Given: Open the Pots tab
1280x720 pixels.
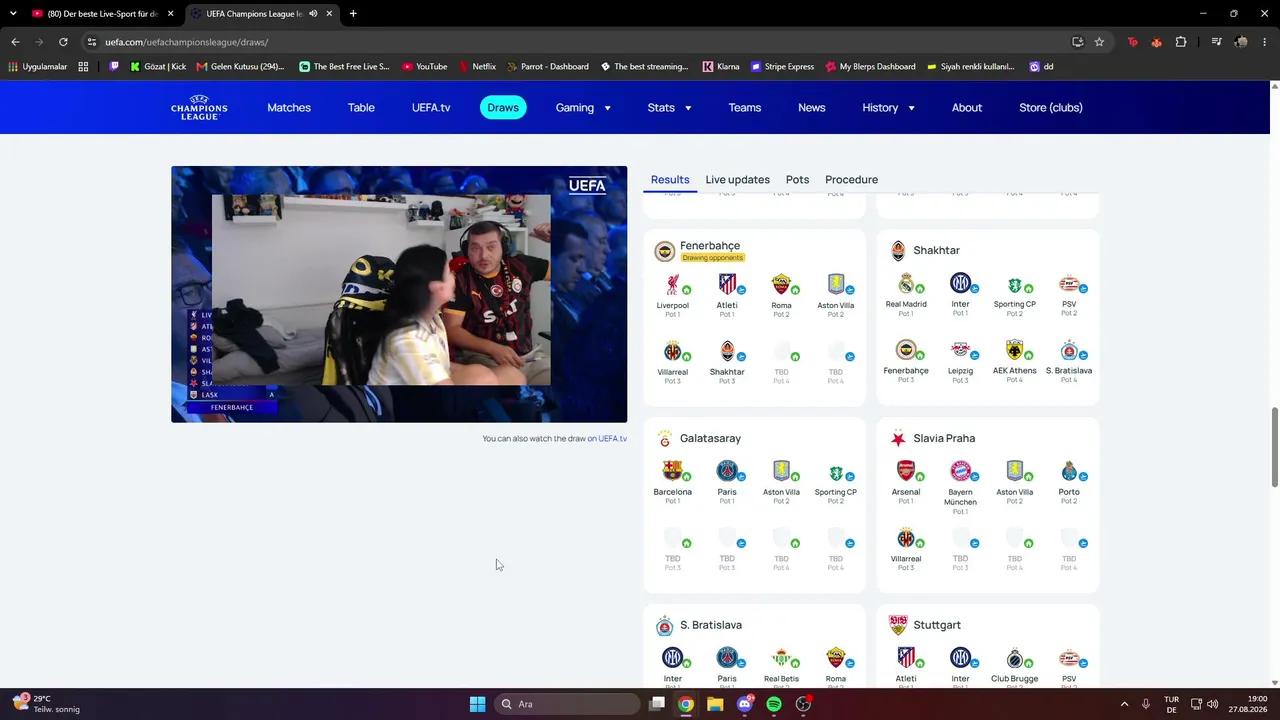Looking at the screenshot, I should point(797,180).
